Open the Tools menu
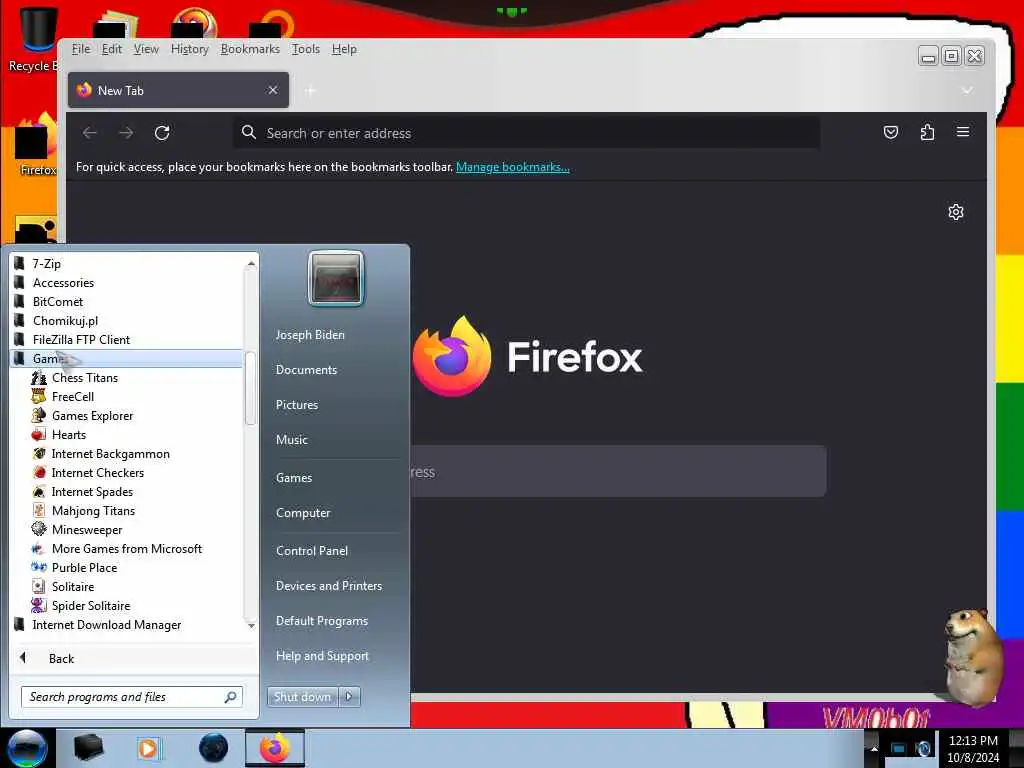Viewport: 1024px width, 768px height. [306, 49]
